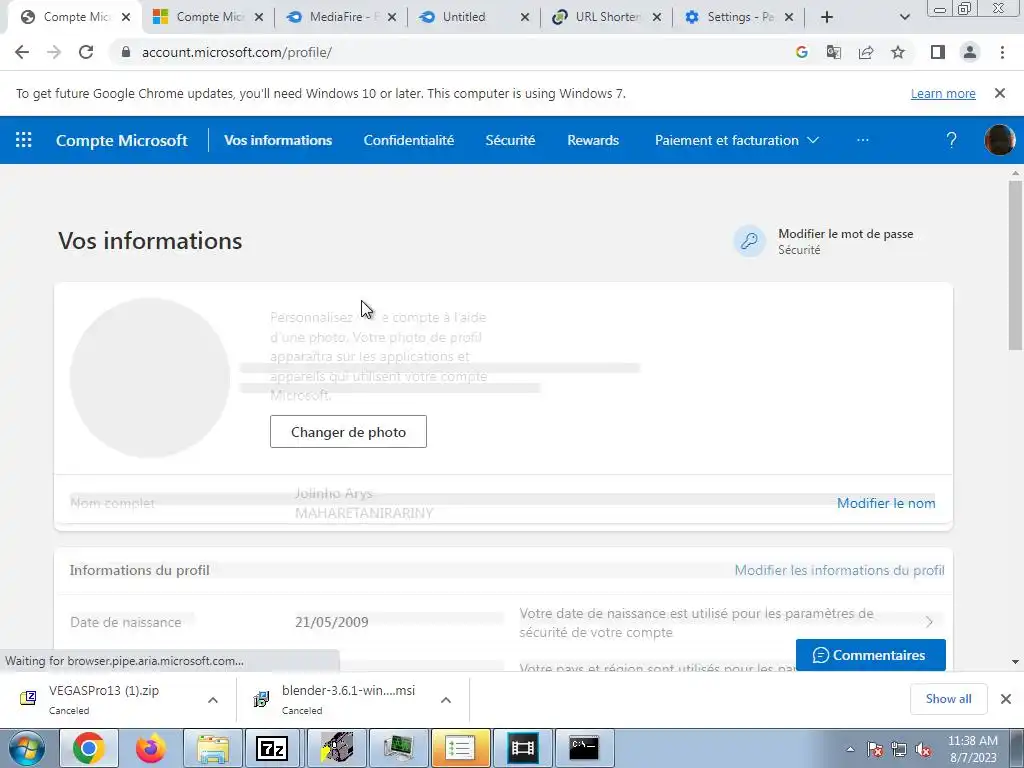Image resolution: width=1024 pixels, height=768 pixels.
Task: Click the taskbar clock and date
Action: coord(972,749)
